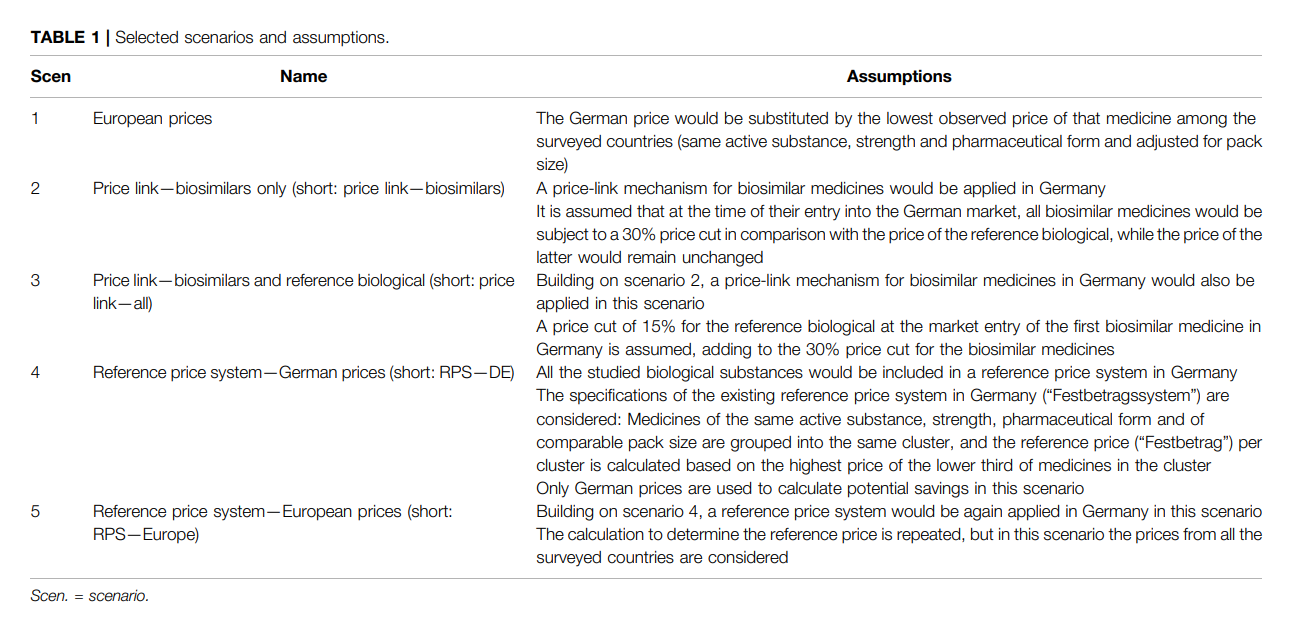1292x620 pixels.
Task: Click the line starting "A price cut of 15%"
Action: coord(898,326)
